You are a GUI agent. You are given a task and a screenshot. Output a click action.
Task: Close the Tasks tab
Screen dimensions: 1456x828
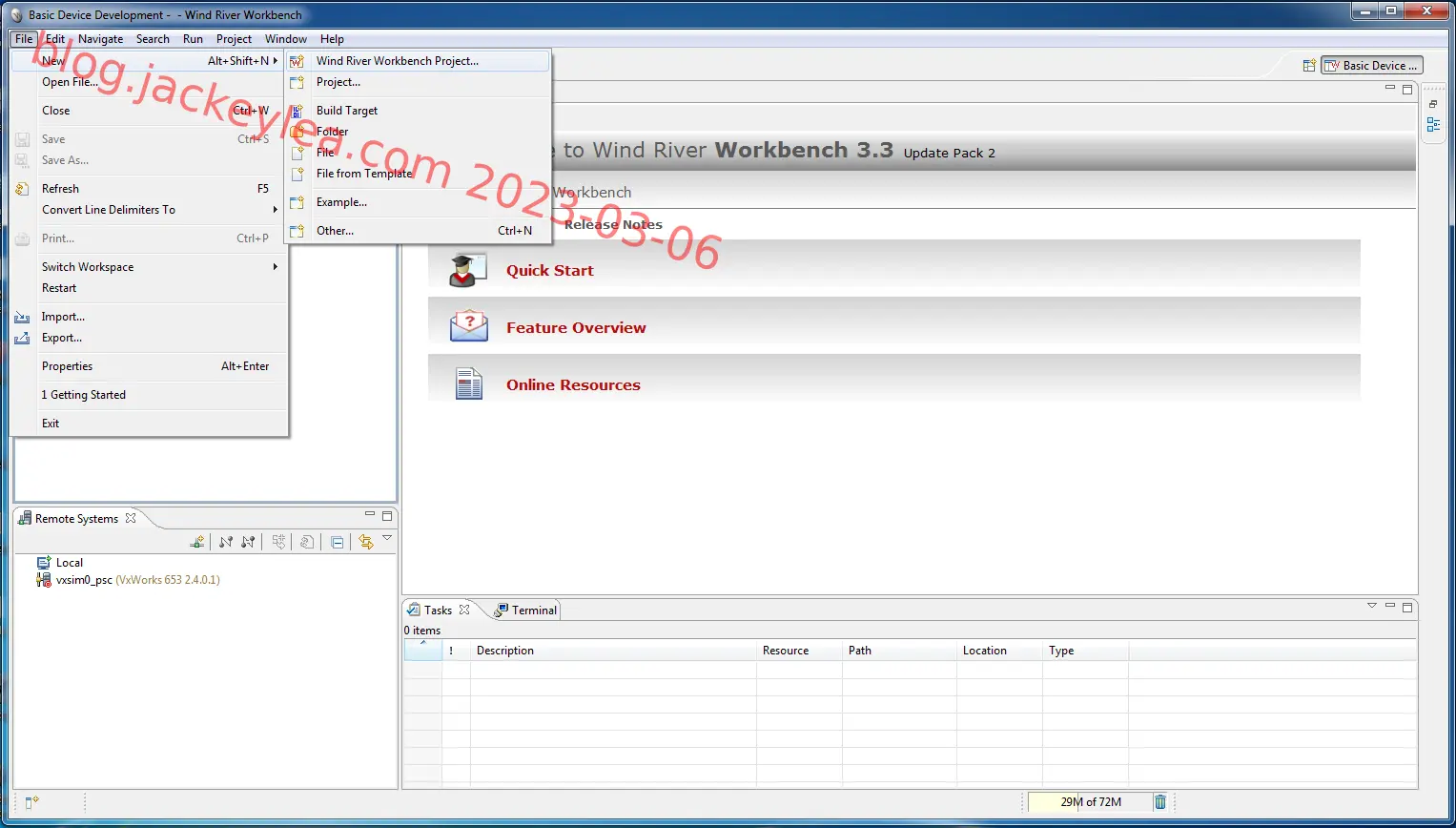point(464,610)
